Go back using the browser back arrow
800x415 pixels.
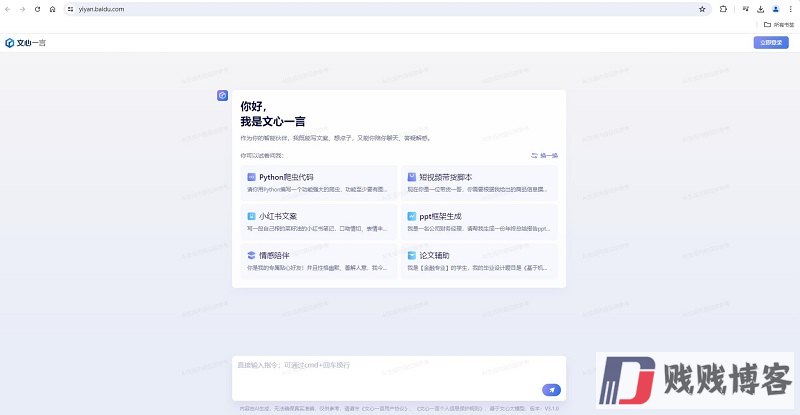pos(8,9)
